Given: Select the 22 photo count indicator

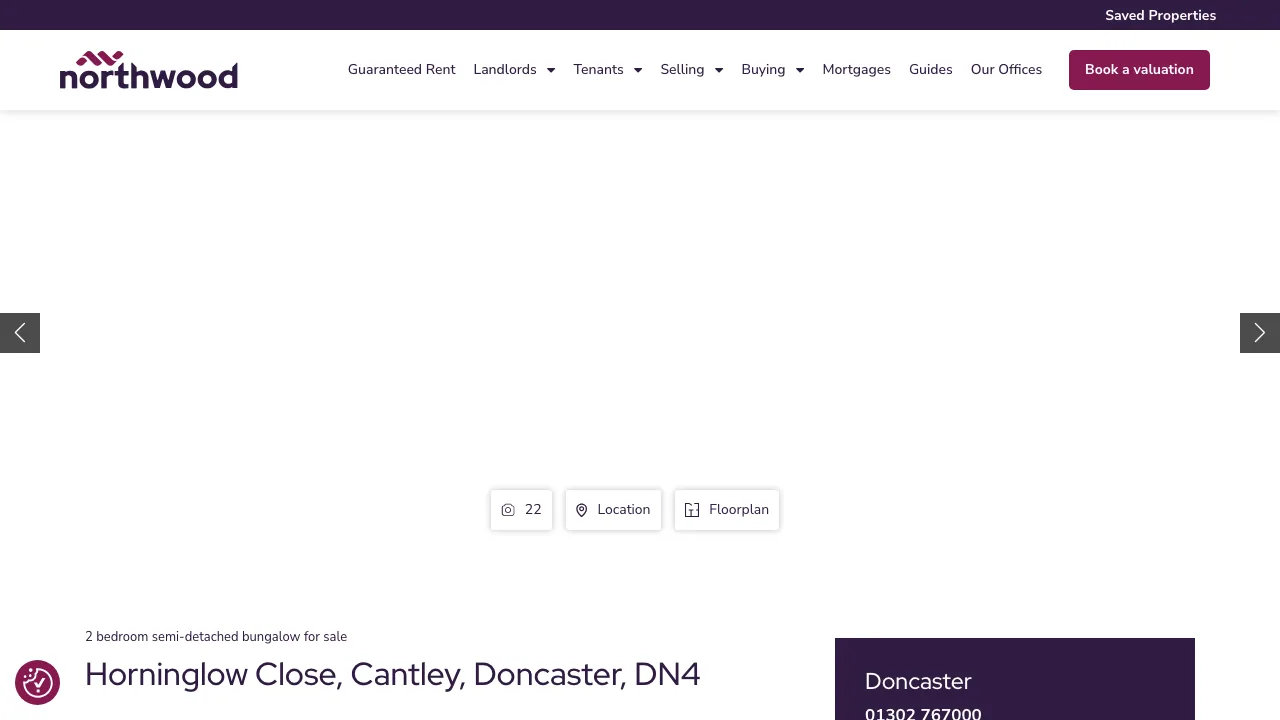Looking at the screenshot, I should coord(533,510).
